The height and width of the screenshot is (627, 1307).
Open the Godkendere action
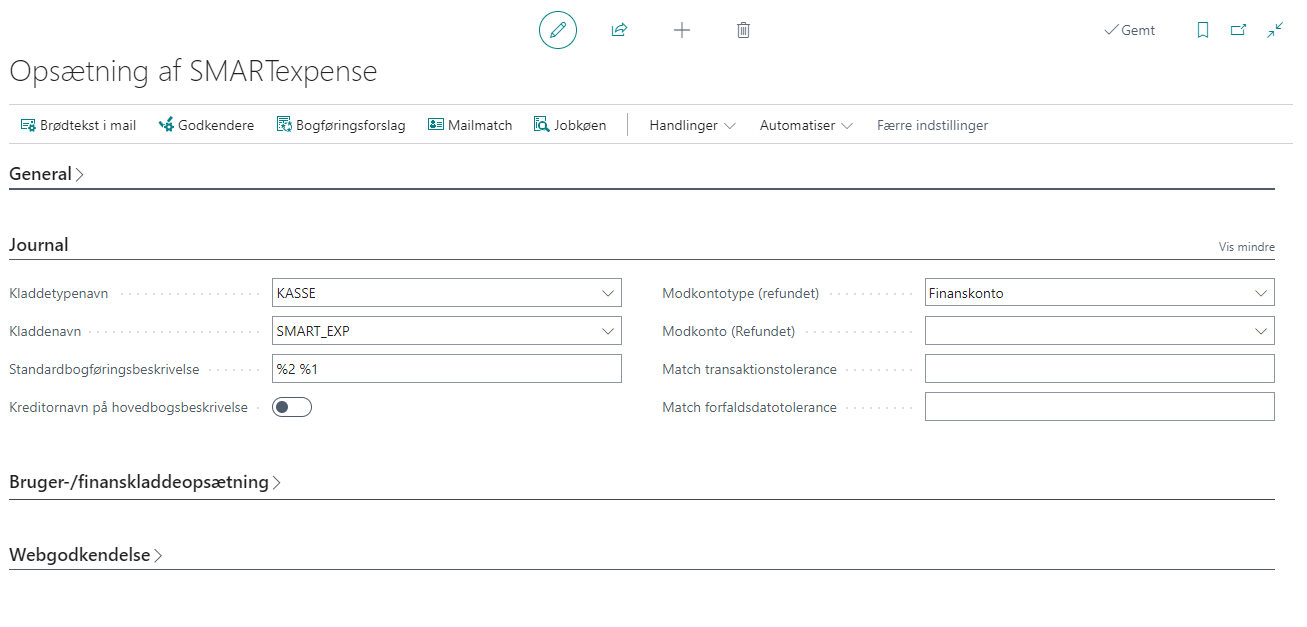(206, 125)
